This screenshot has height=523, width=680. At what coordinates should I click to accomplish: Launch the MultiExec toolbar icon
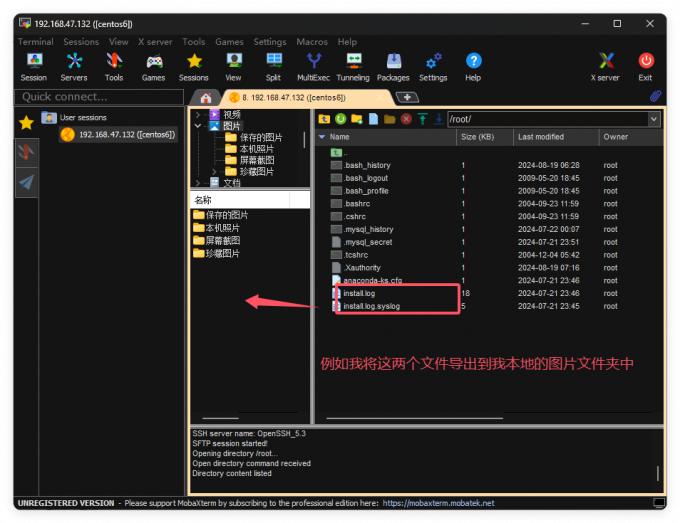coord(314,67)
